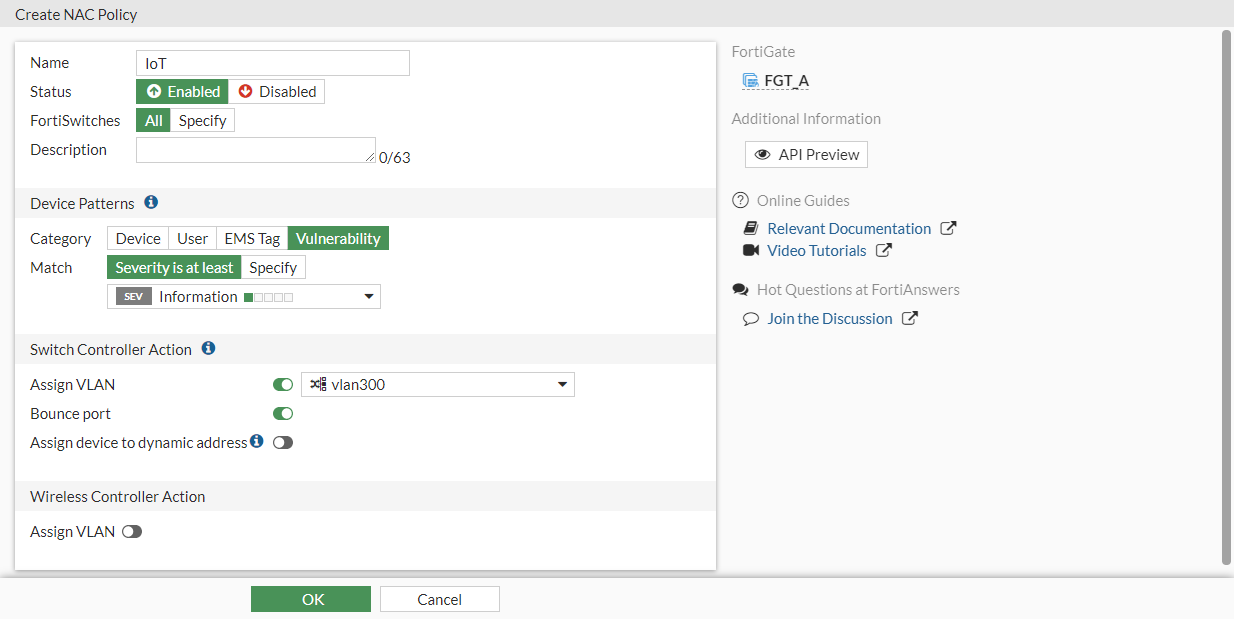The image size is (1234, 619).
Task: Click the Switch Controller Action info icon
Action: 208,349
